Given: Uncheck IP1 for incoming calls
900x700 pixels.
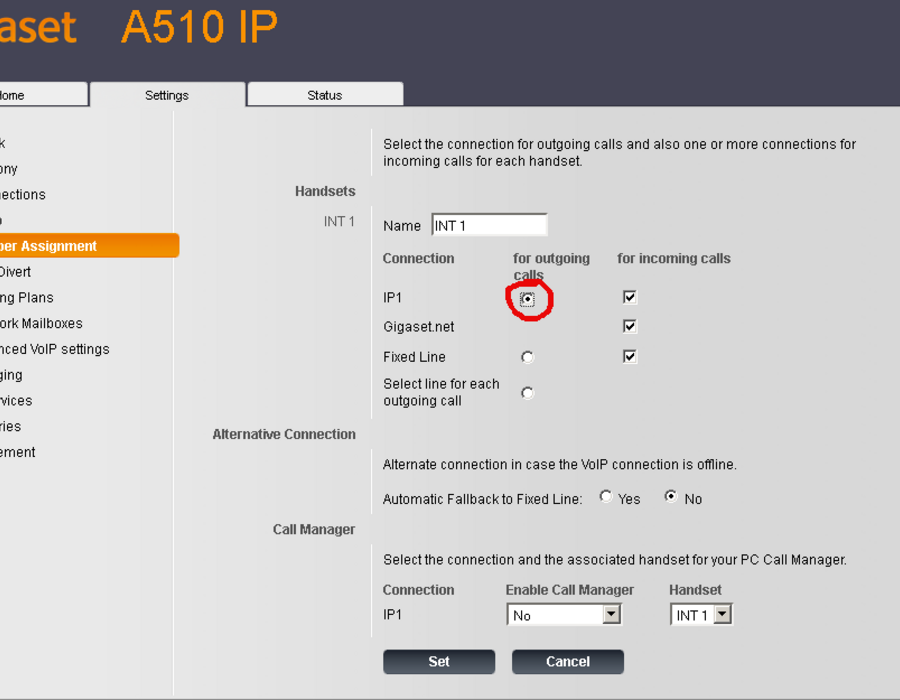Looking at the screenshot, I should click(x=630, y=297).
